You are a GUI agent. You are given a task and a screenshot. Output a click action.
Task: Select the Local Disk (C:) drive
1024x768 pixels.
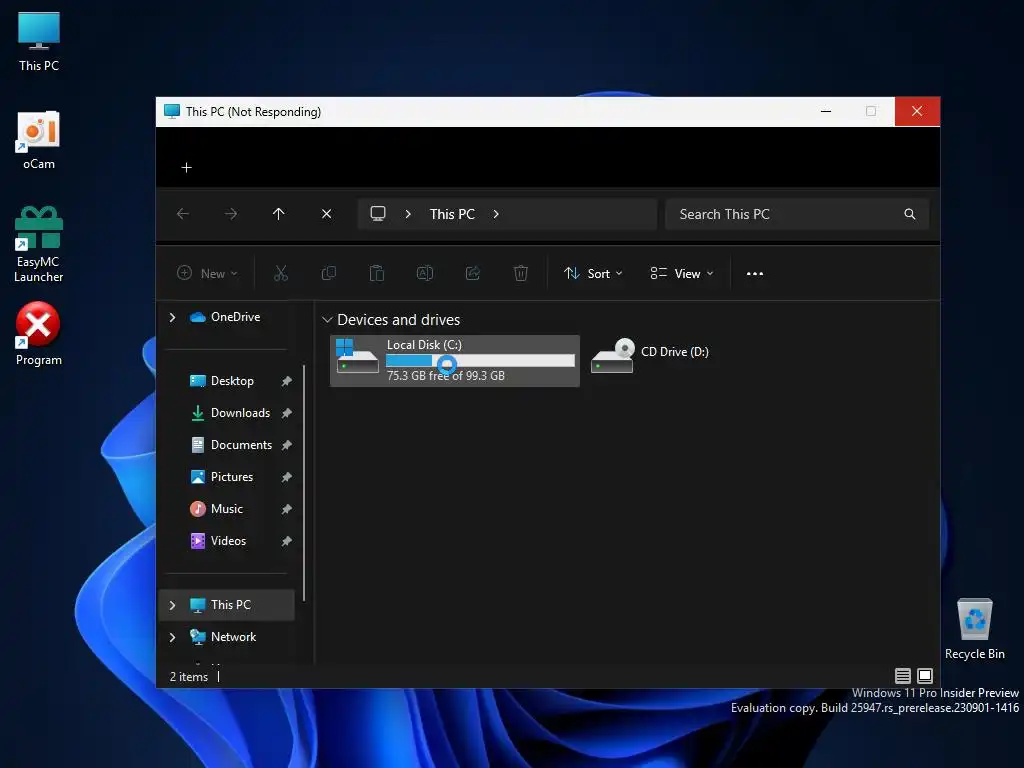tap(455, 360)
